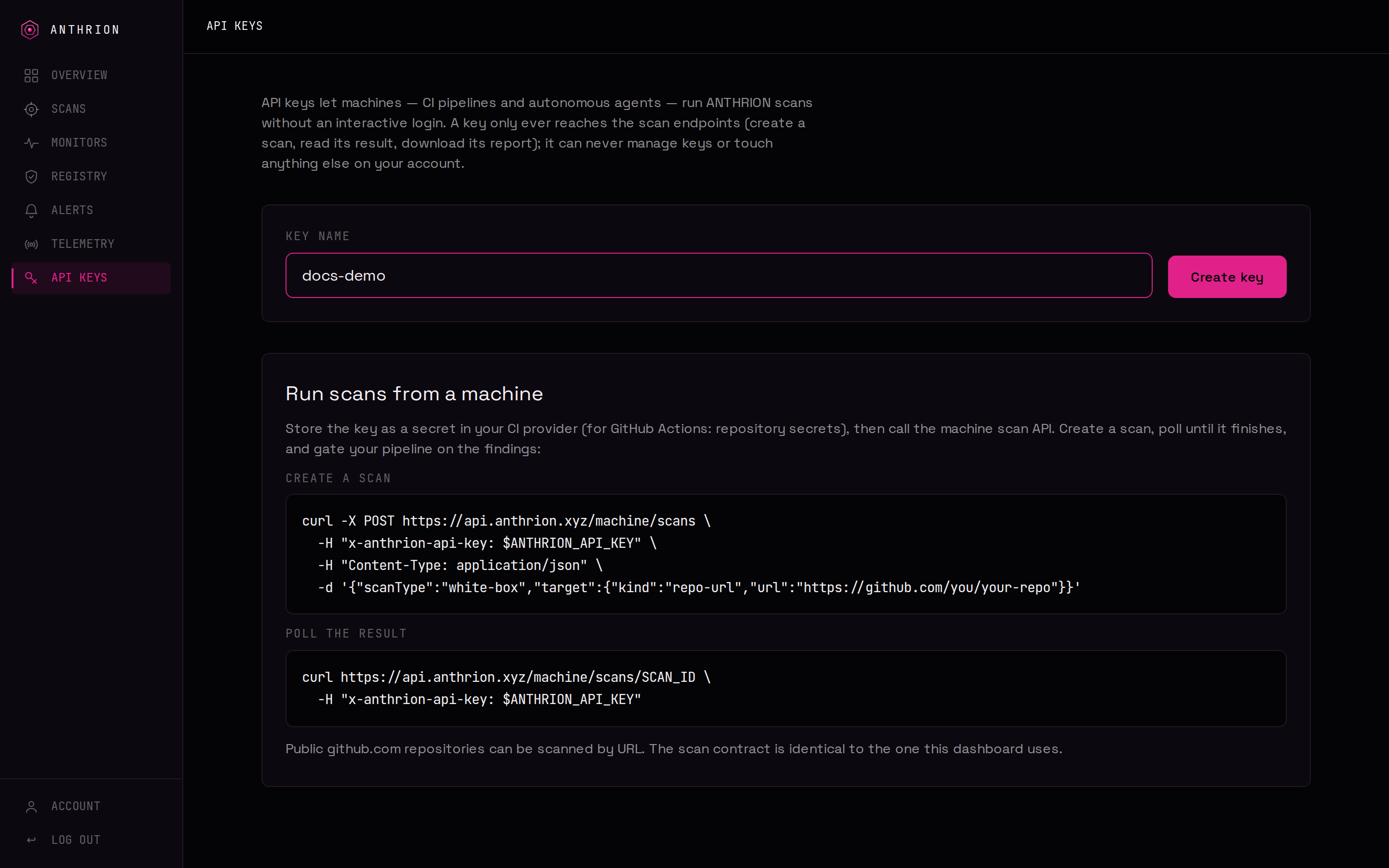Click the Account person icon
Screen dimensions: 1389x868
coord(31,807)
